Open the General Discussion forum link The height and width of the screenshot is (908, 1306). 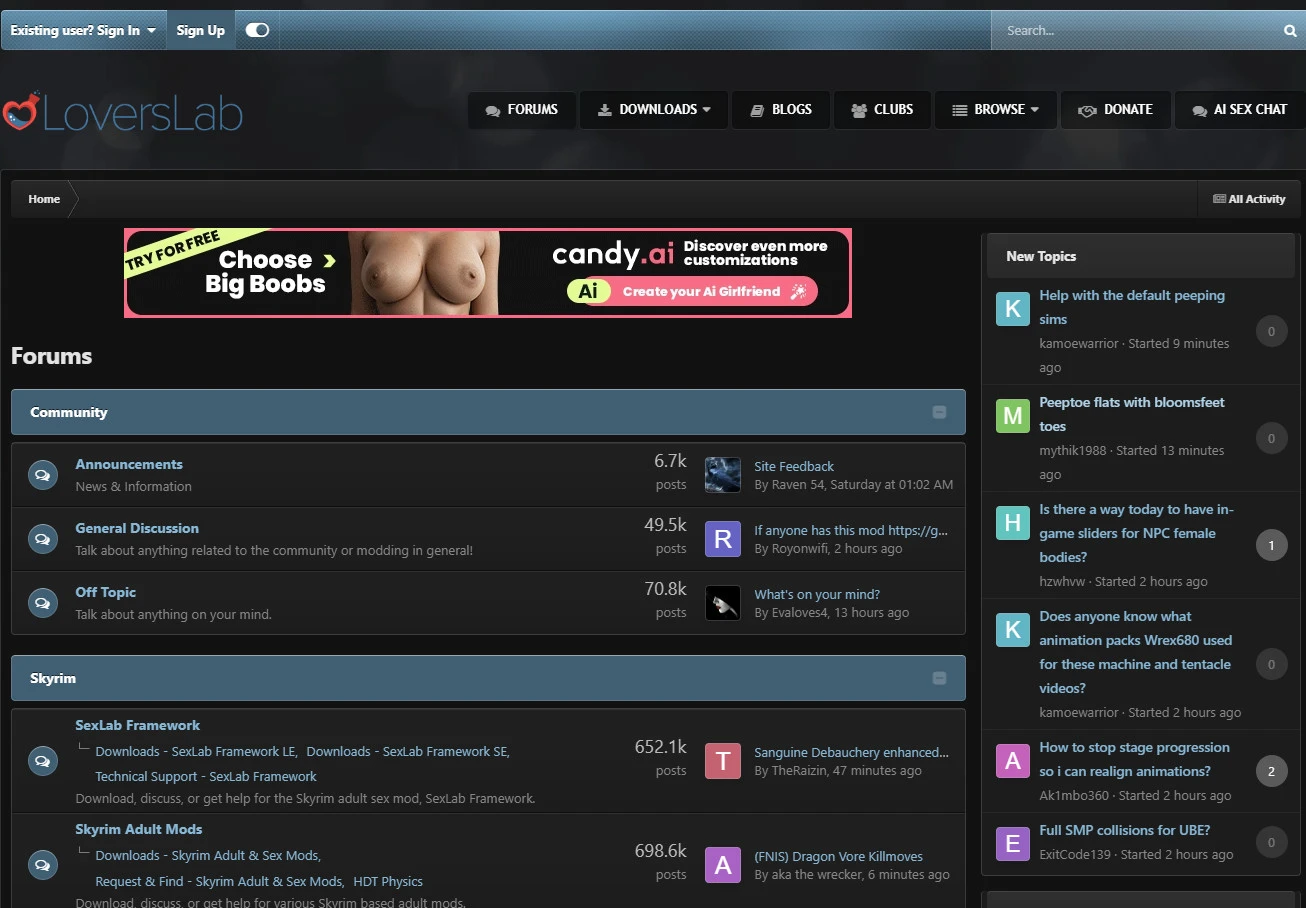(x=137, y=528)
